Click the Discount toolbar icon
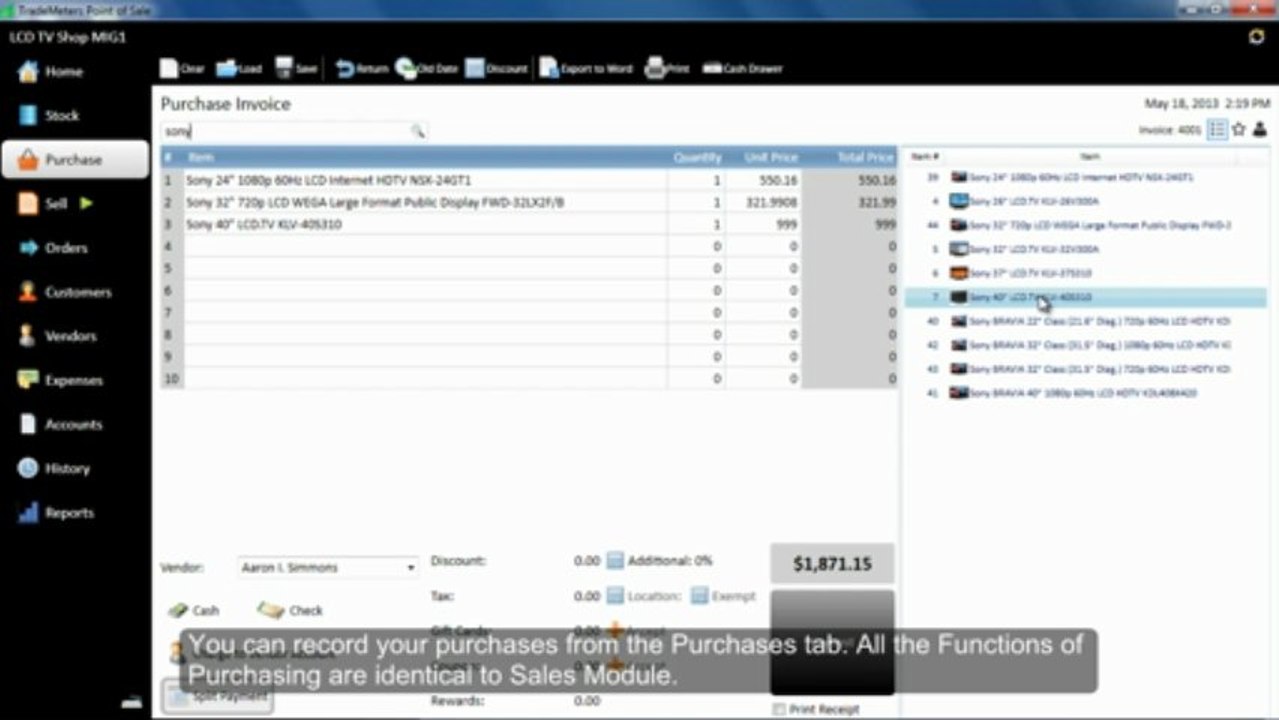 pyautogui.click(x=475, y=68)
